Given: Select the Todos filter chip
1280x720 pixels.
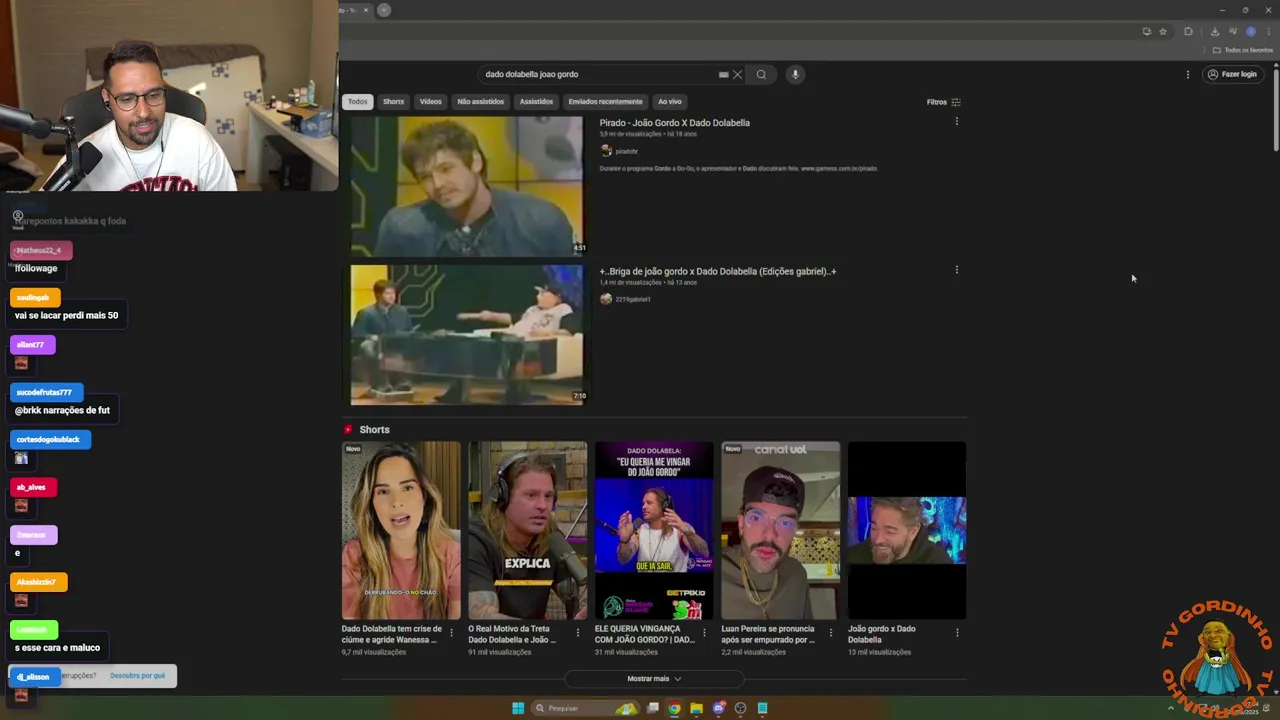Looking at the screenshot, I should (357, 101).
